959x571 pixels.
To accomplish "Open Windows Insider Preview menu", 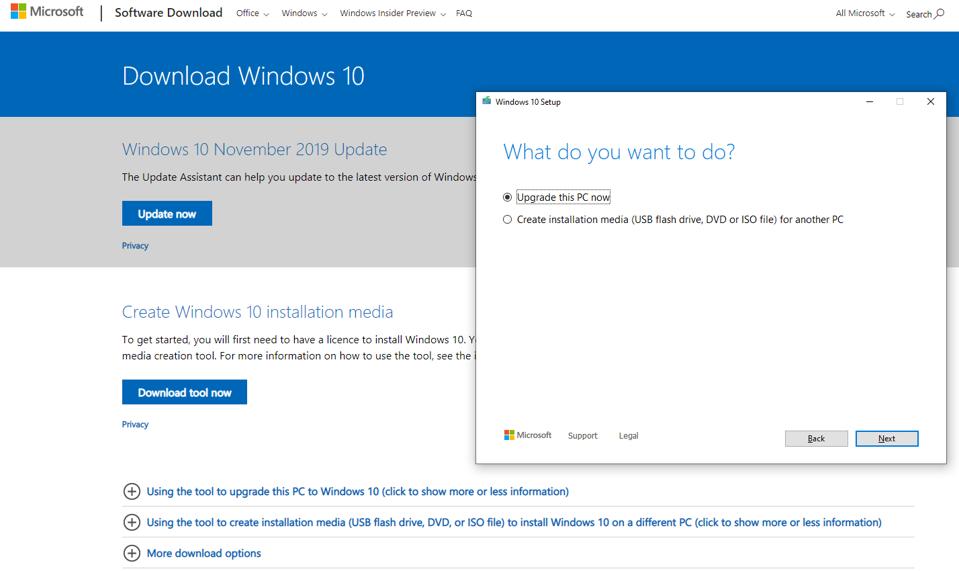I will 392,14.
